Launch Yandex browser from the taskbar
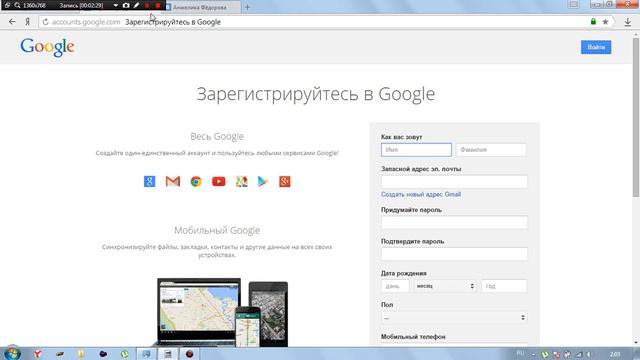640x360 pixels. tap(38, 354)
